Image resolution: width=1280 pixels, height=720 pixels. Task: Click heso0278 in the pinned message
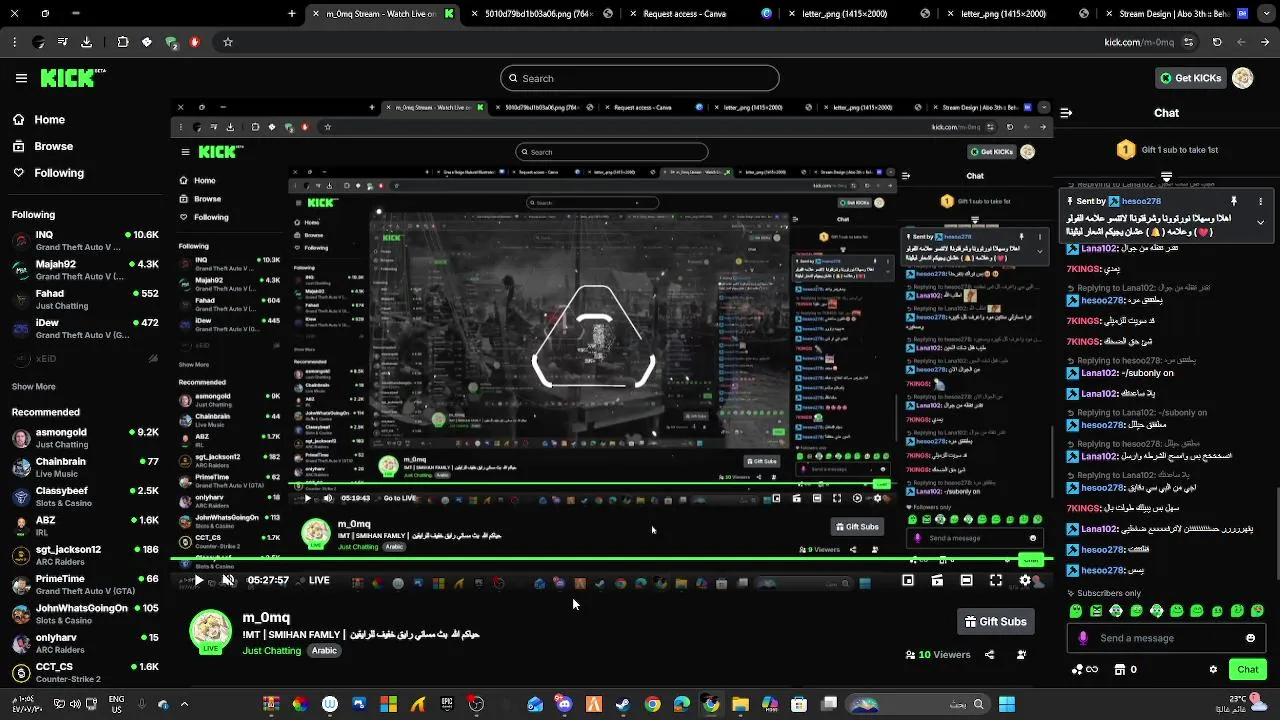point(1141,201)
